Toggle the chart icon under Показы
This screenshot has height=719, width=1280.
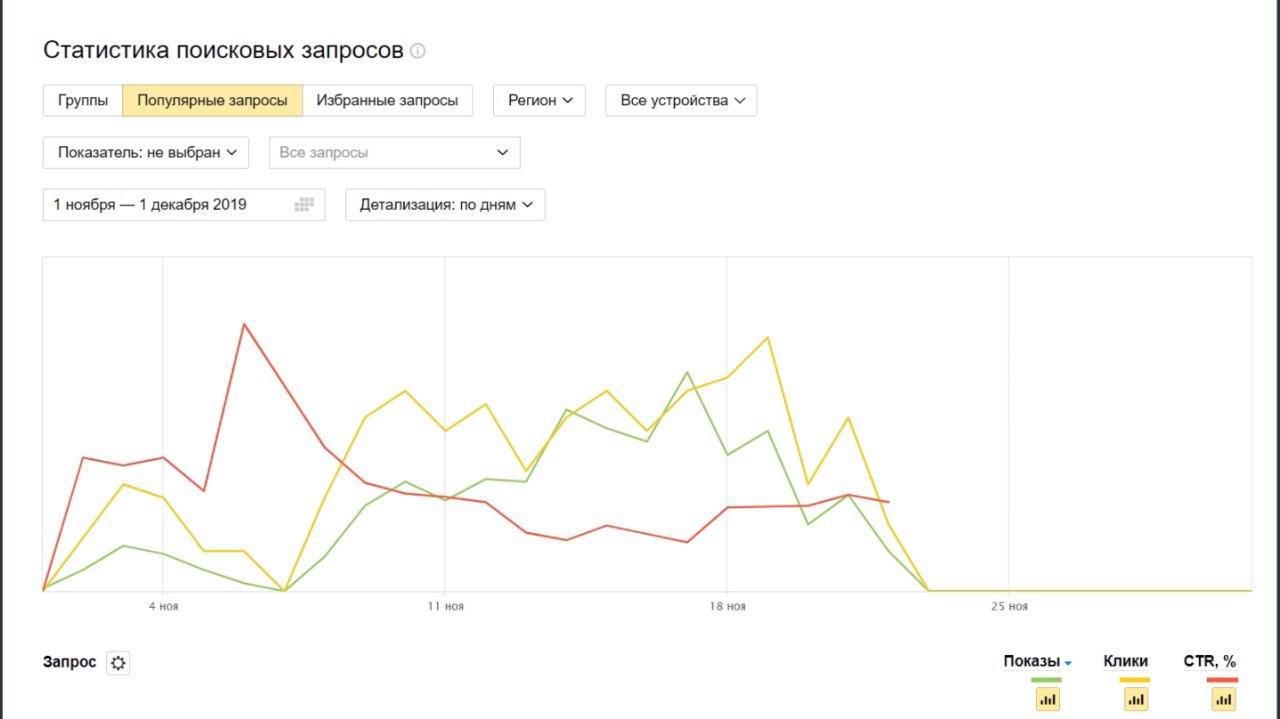point(1047,700)
